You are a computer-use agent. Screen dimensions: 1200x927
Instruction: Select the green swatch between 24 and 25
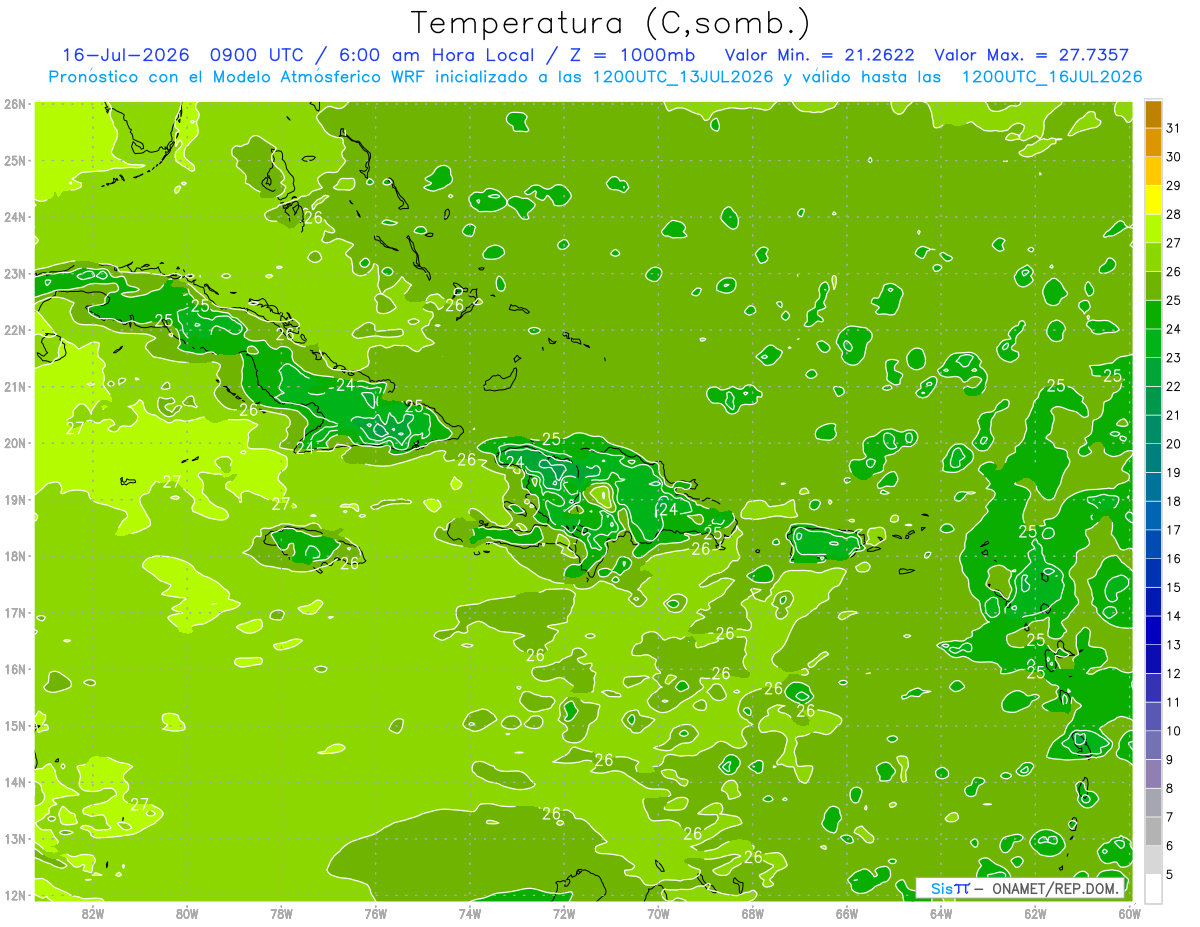pyautogui.click(x=1153, y=315)
